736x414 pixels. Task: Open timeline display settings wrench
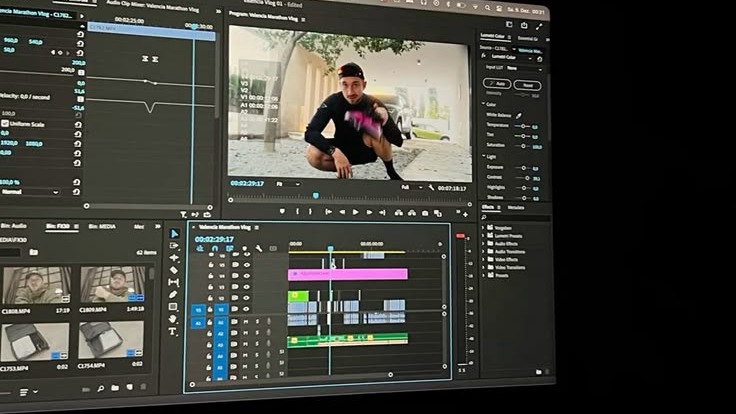259,248
